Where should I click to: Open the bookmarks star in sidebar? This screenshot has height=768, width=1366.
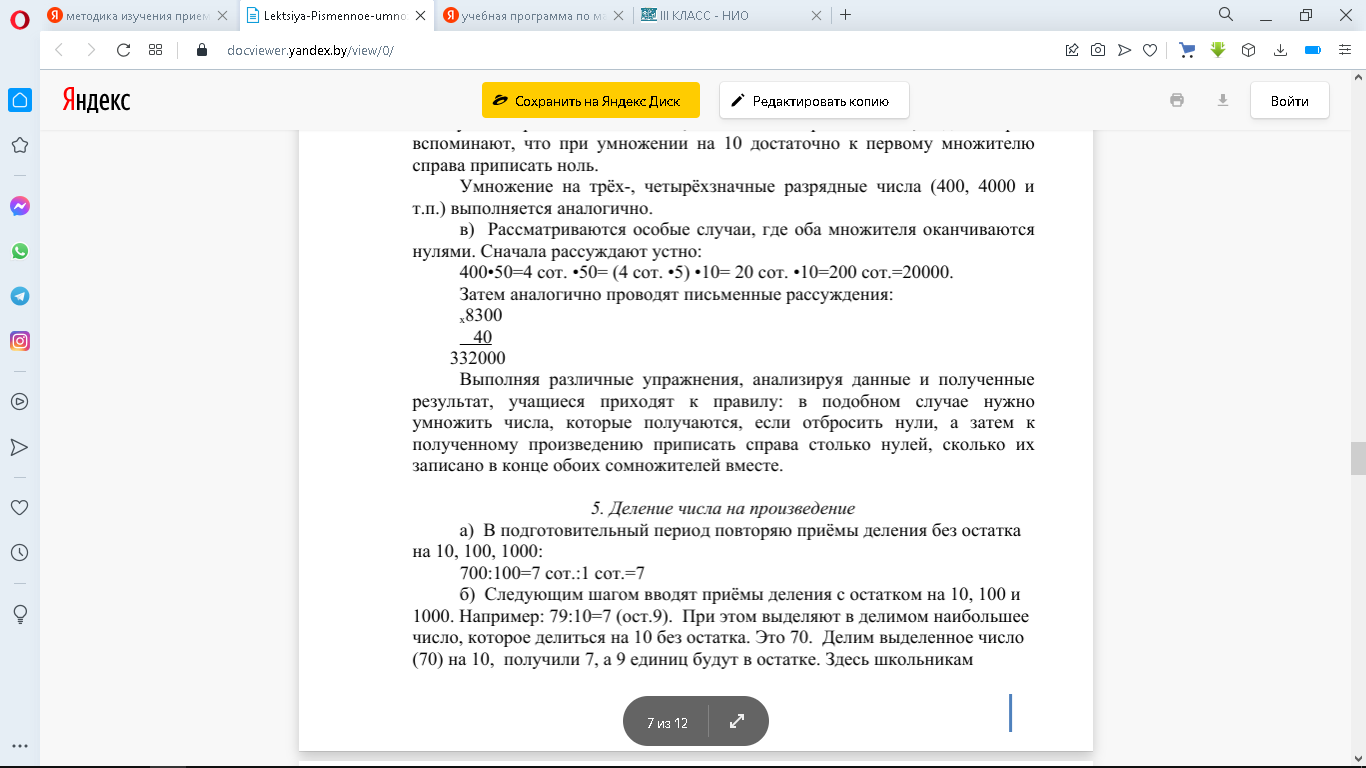pyautogui.click(x=19, y=145)
